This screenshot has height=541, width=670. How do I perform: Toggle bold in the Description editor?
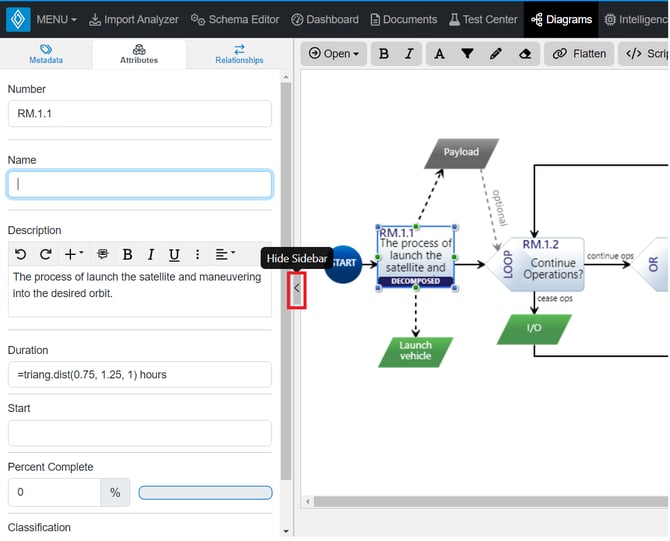click(x=127, y=255)
